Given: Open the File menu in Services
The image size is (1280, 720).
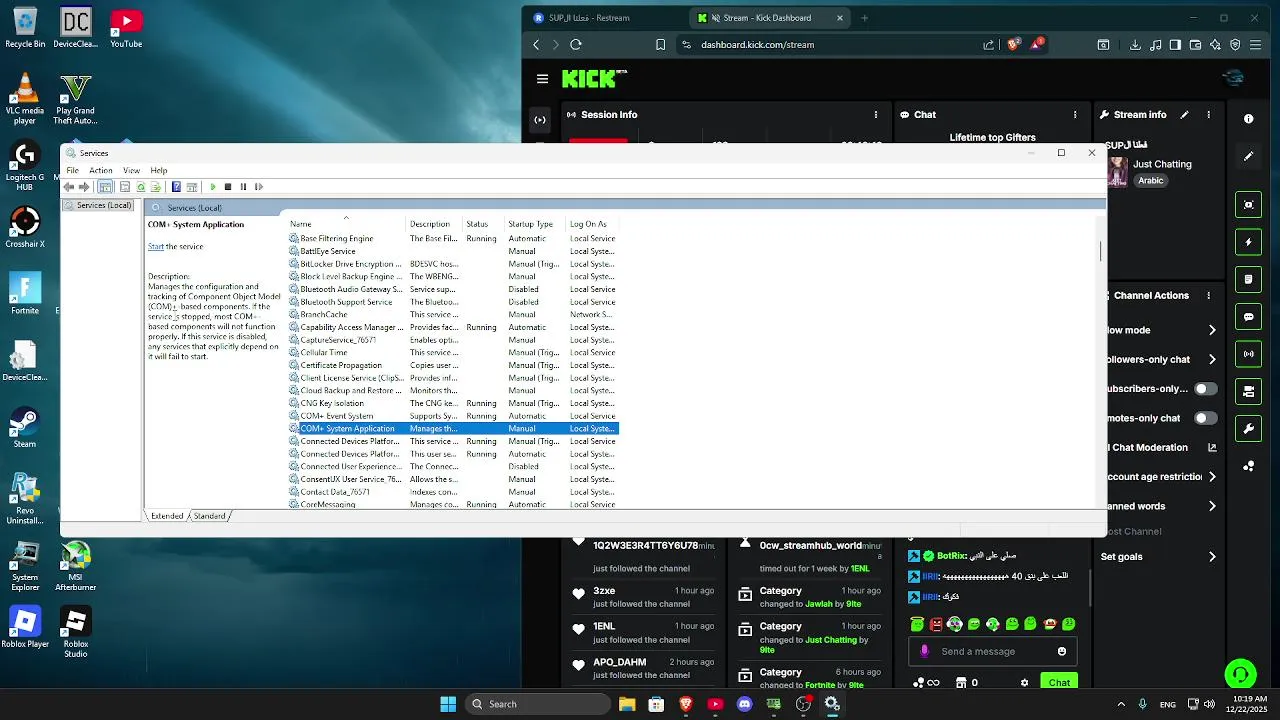Looking at the screenshot, I should 73,170.
